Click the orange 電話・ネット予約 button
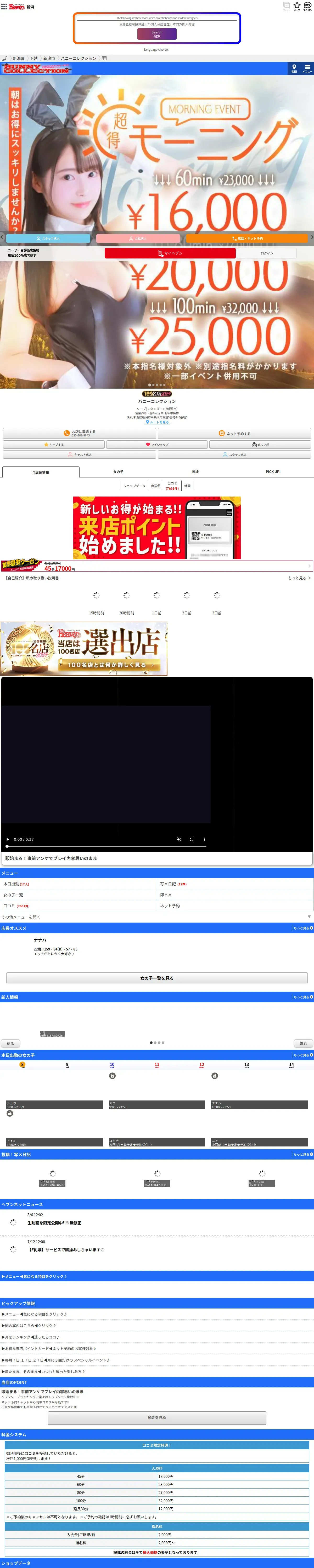The height and width of the screenshot is (1568, 314). 247,239
